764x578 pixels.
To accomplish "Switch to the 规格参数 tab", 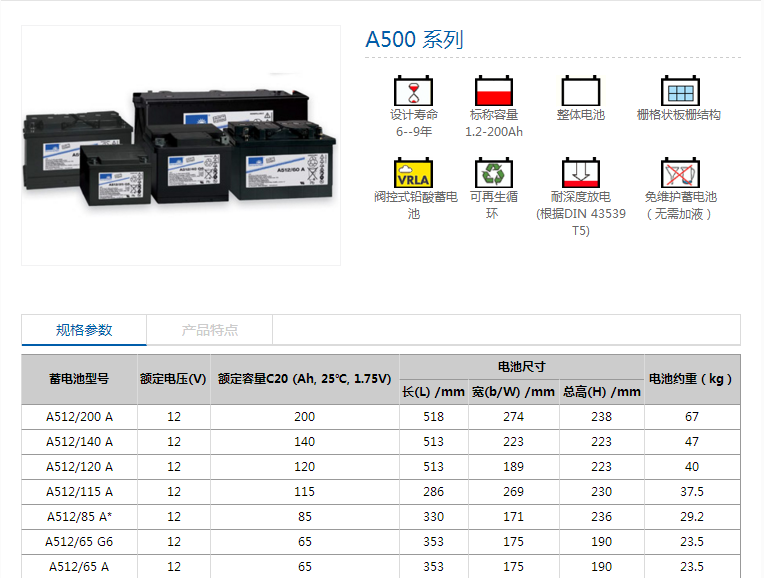I will (x=84, y=330).
